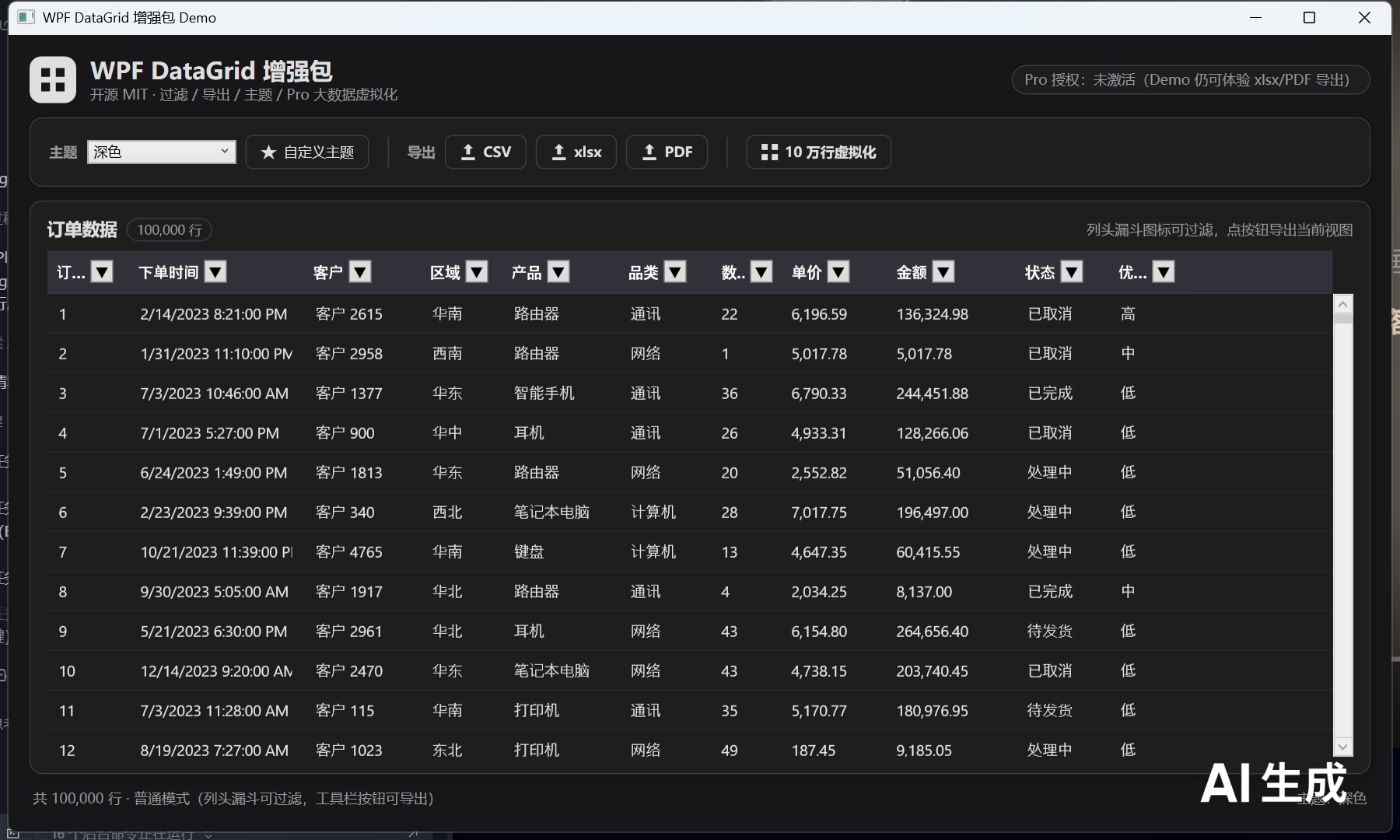Open filter funnel on 订单 column header
Image resolution: width=1400 pixels, height=840 pixels.
[x=102, y=272]
